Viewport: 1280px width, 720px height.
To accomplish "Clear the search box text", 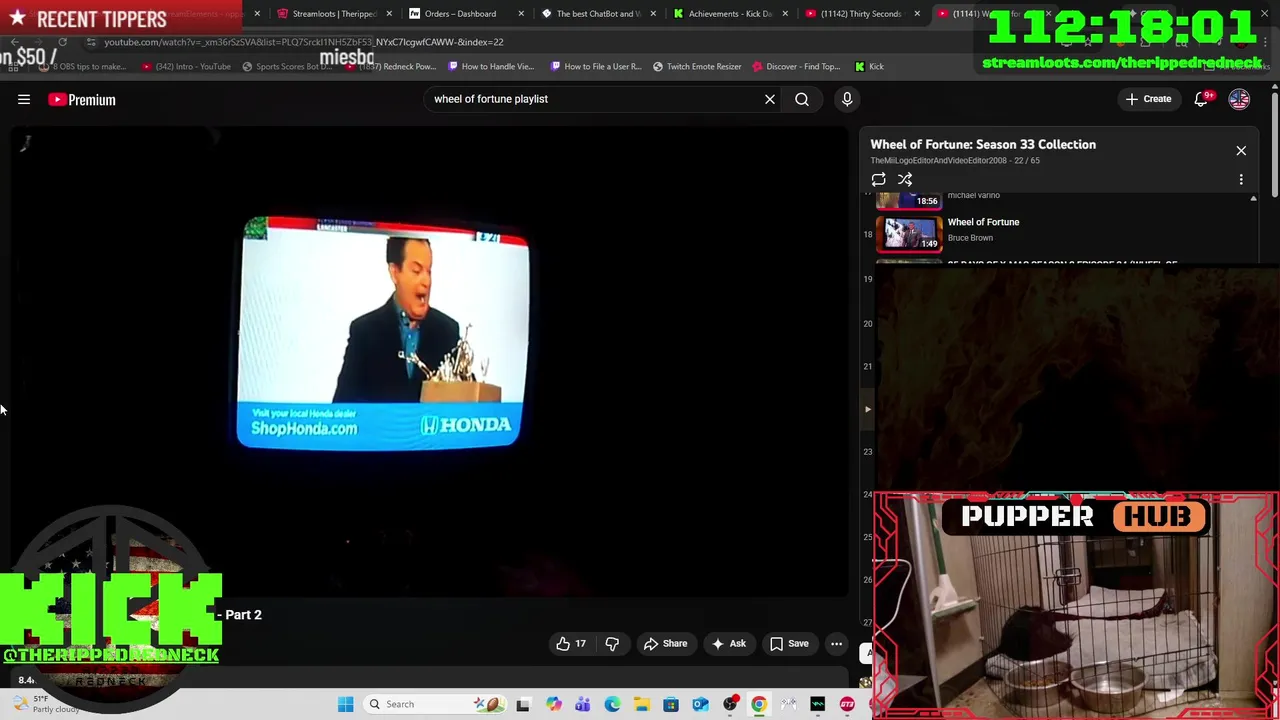I will point(770,99).
